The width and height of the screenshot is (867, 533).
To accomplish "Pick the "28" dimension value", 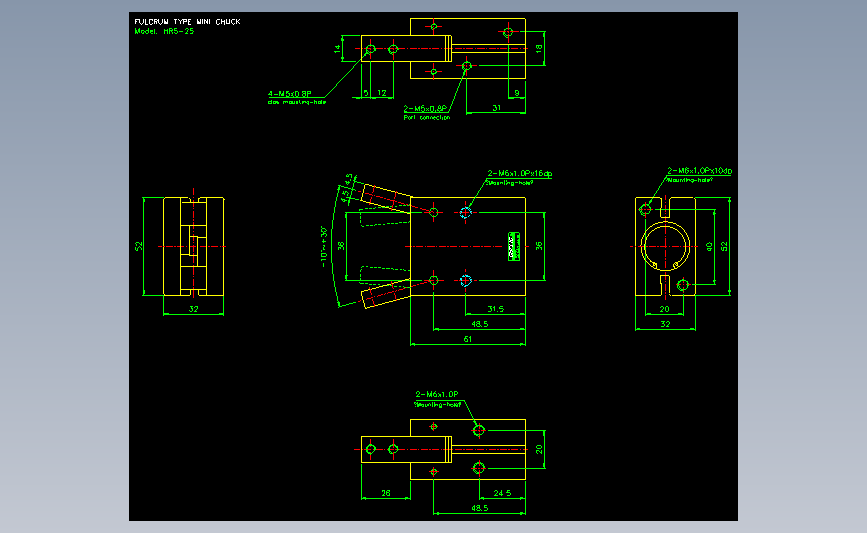I will click(386, 493).
